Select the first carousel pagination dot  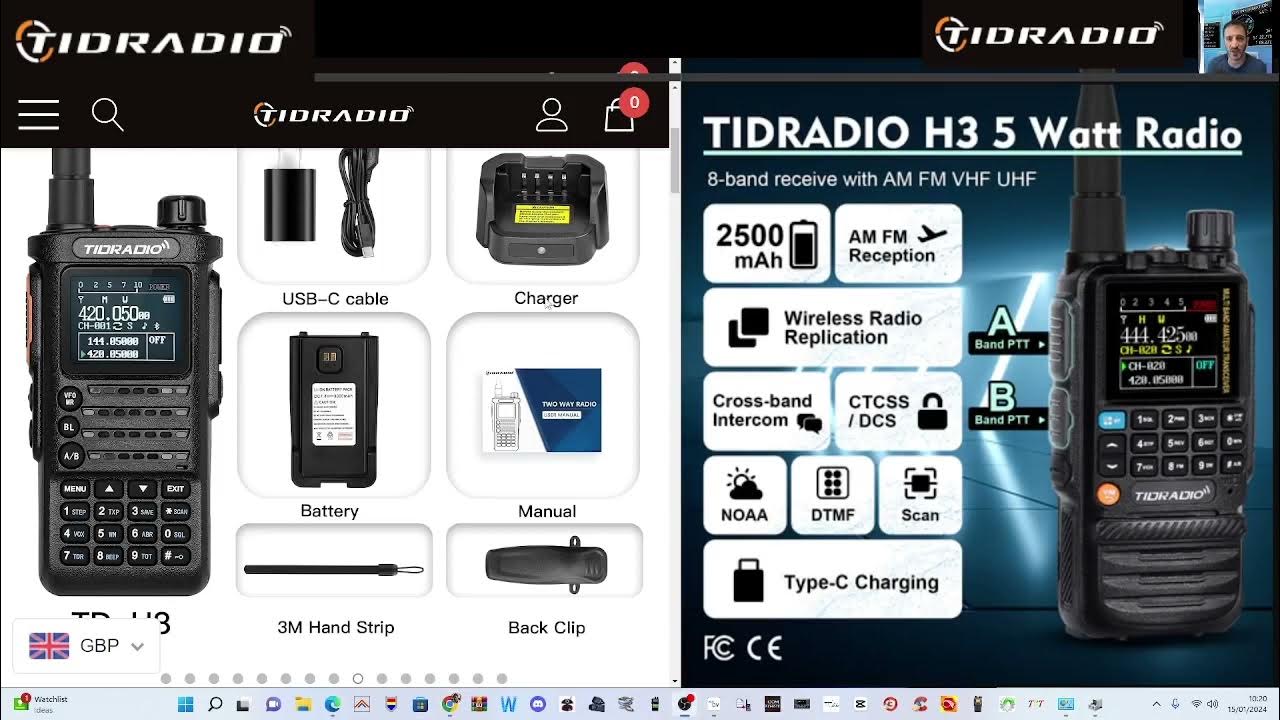coord(166,679)
